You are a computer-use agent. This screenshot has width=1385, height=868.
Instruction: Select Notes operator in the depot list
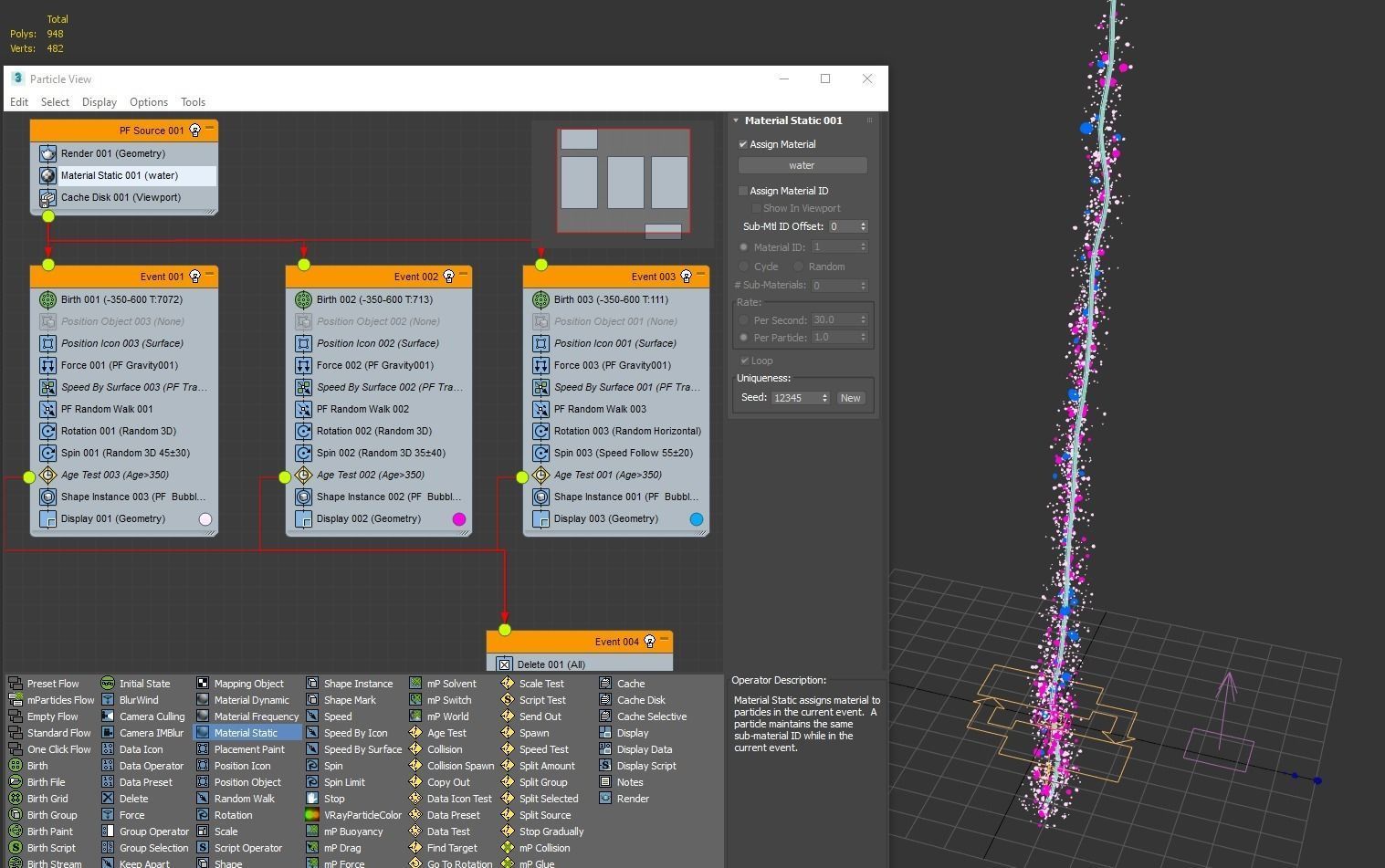pos(630,782)
